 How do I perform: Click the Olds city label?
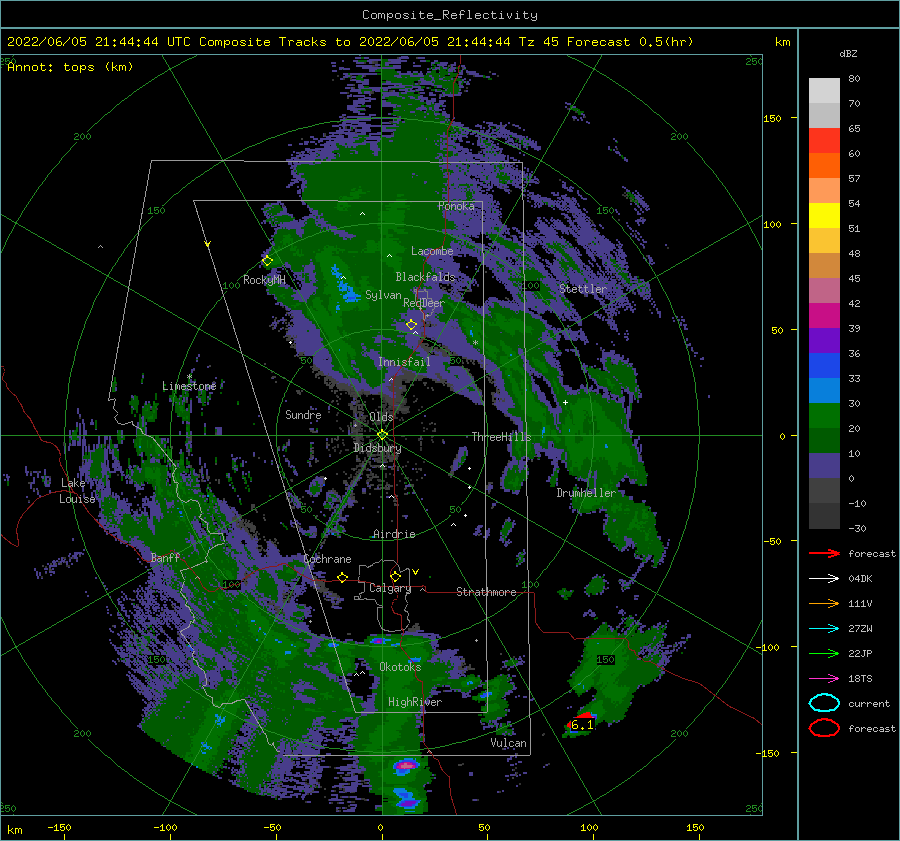(x=381, y=417)
